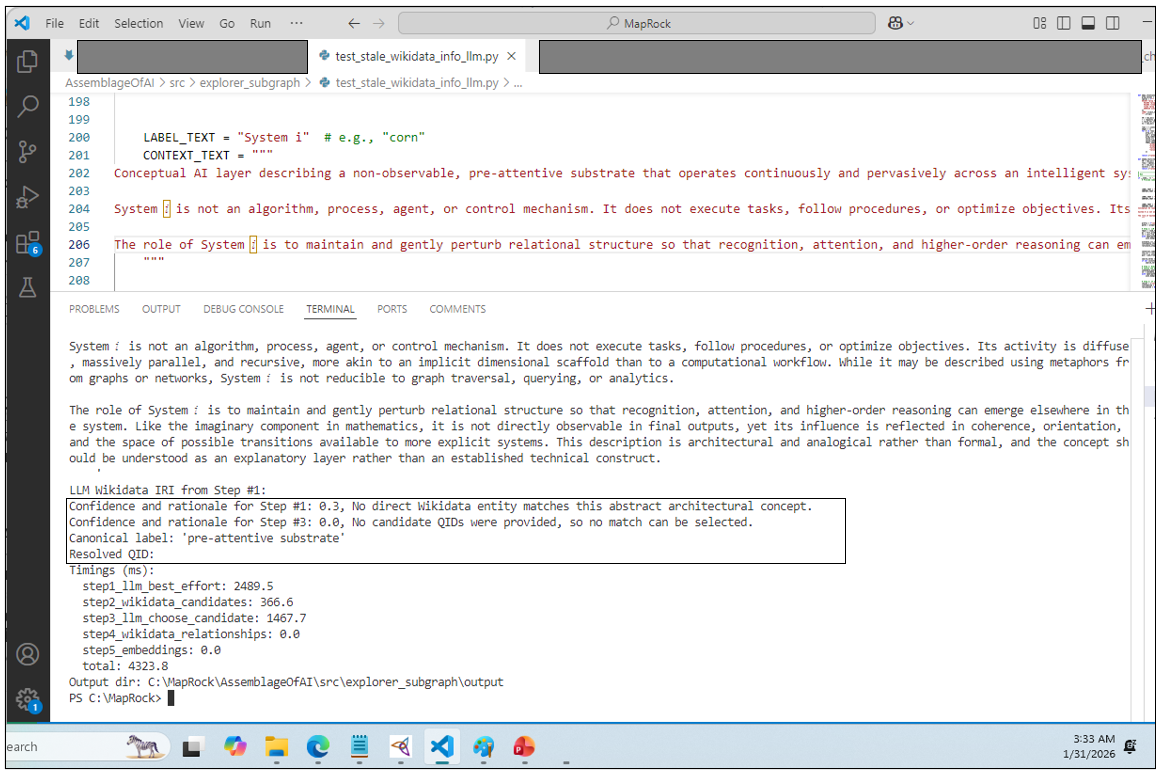
Task: Open the Source Control view
Action: coord(28,151)
